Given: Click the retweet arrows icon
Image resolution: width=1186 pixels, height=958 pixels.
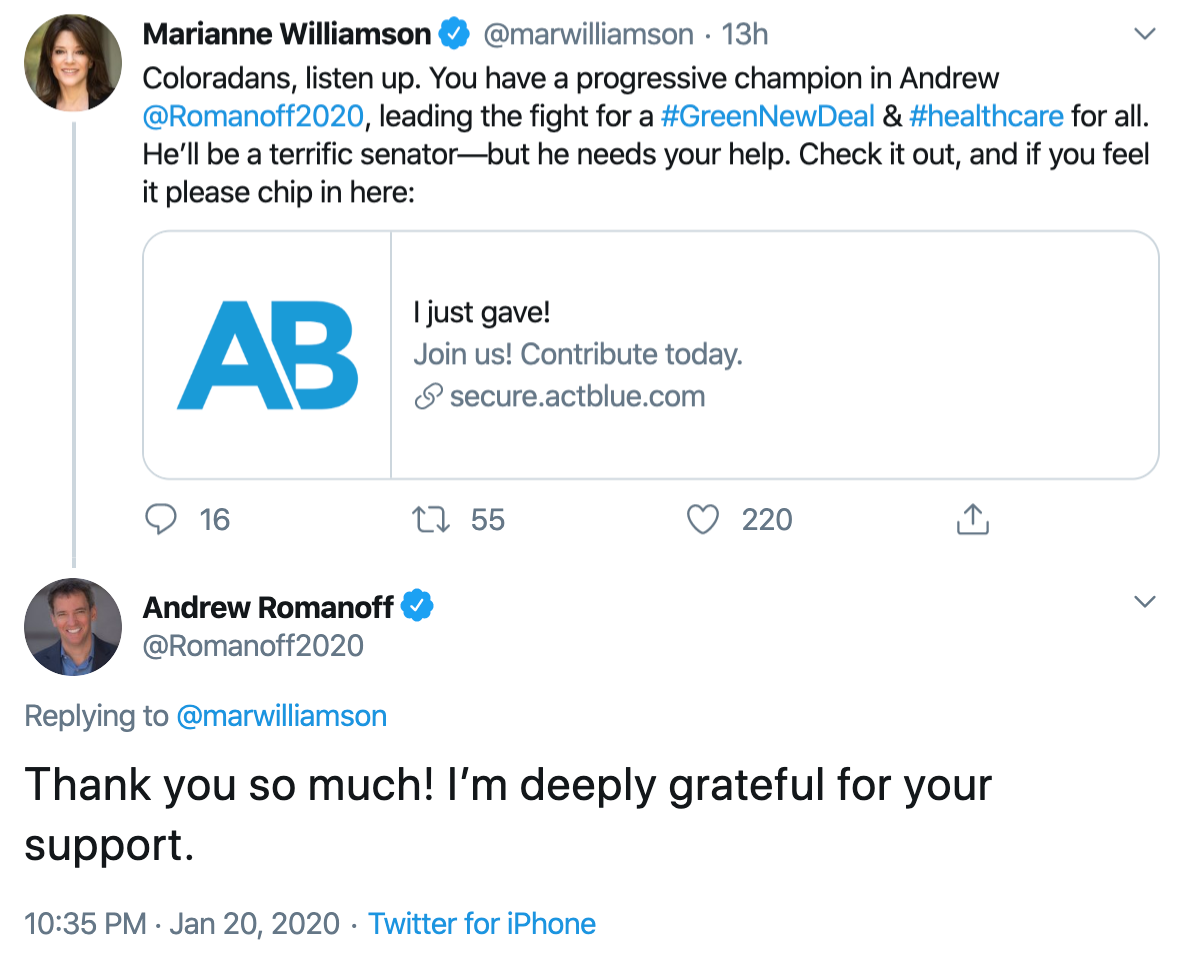Looking at the screenshot, I should [431, 519].
